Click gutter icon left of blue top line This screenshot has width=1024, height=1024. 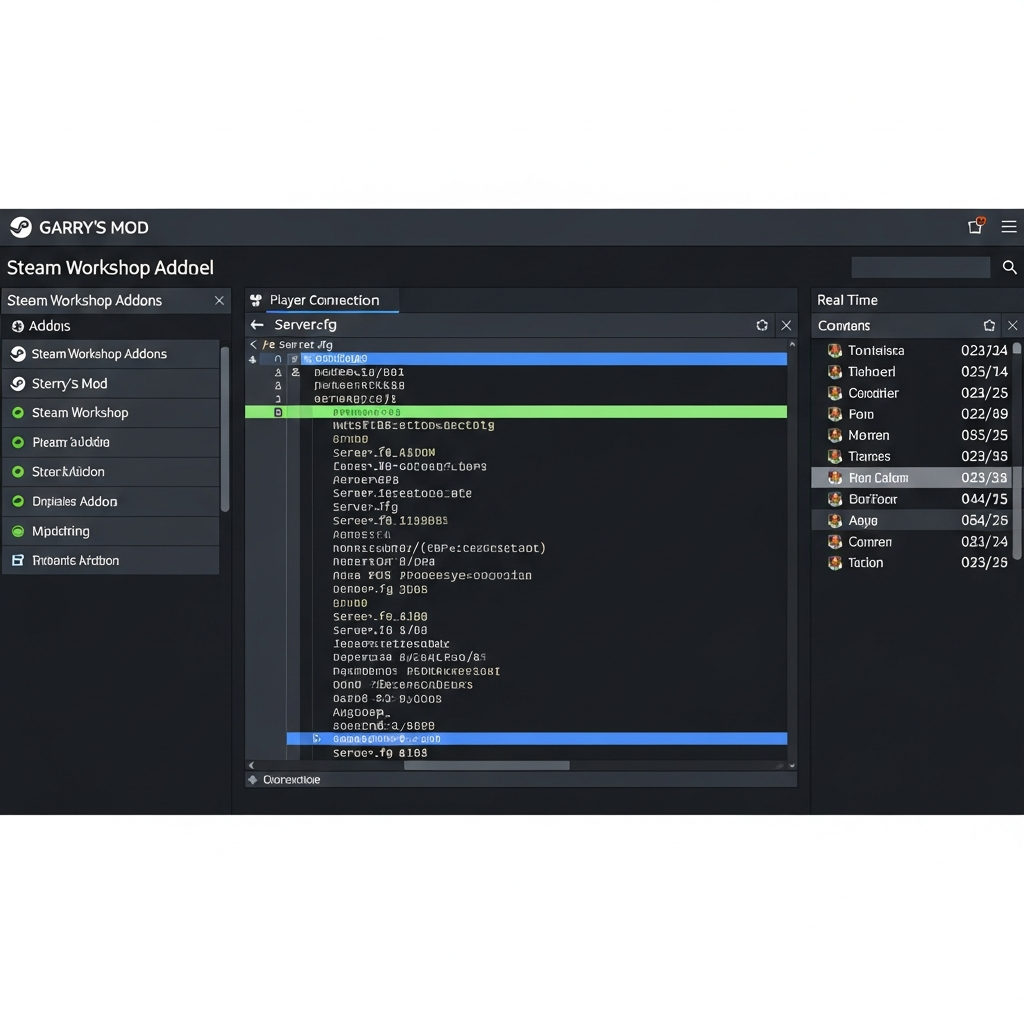(253, 359)
